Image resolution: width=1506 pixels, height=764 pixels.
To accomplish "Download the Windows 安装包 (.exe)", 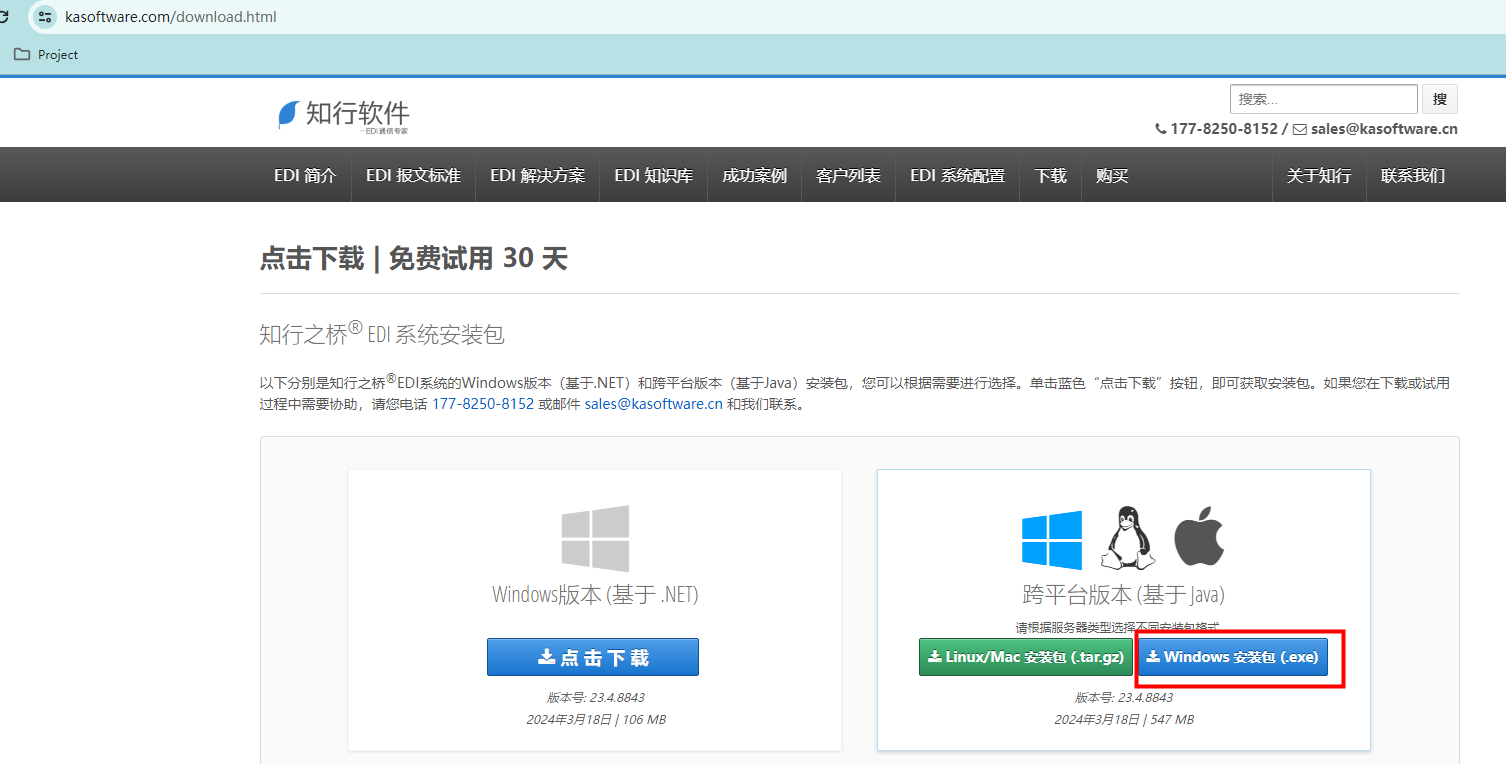I will point(1232,657).
